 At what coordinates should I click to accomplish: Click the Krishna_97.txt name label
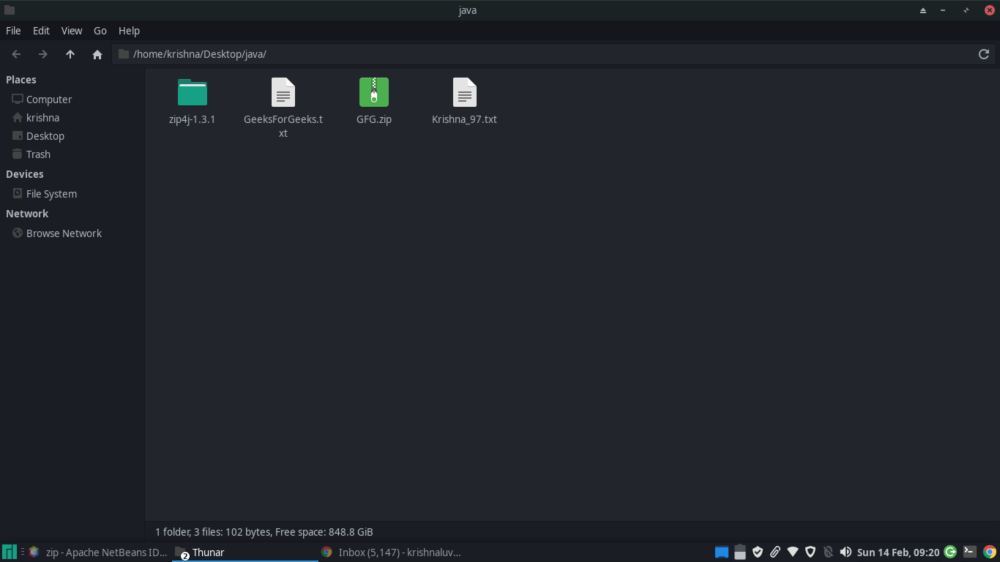point(464,119)
